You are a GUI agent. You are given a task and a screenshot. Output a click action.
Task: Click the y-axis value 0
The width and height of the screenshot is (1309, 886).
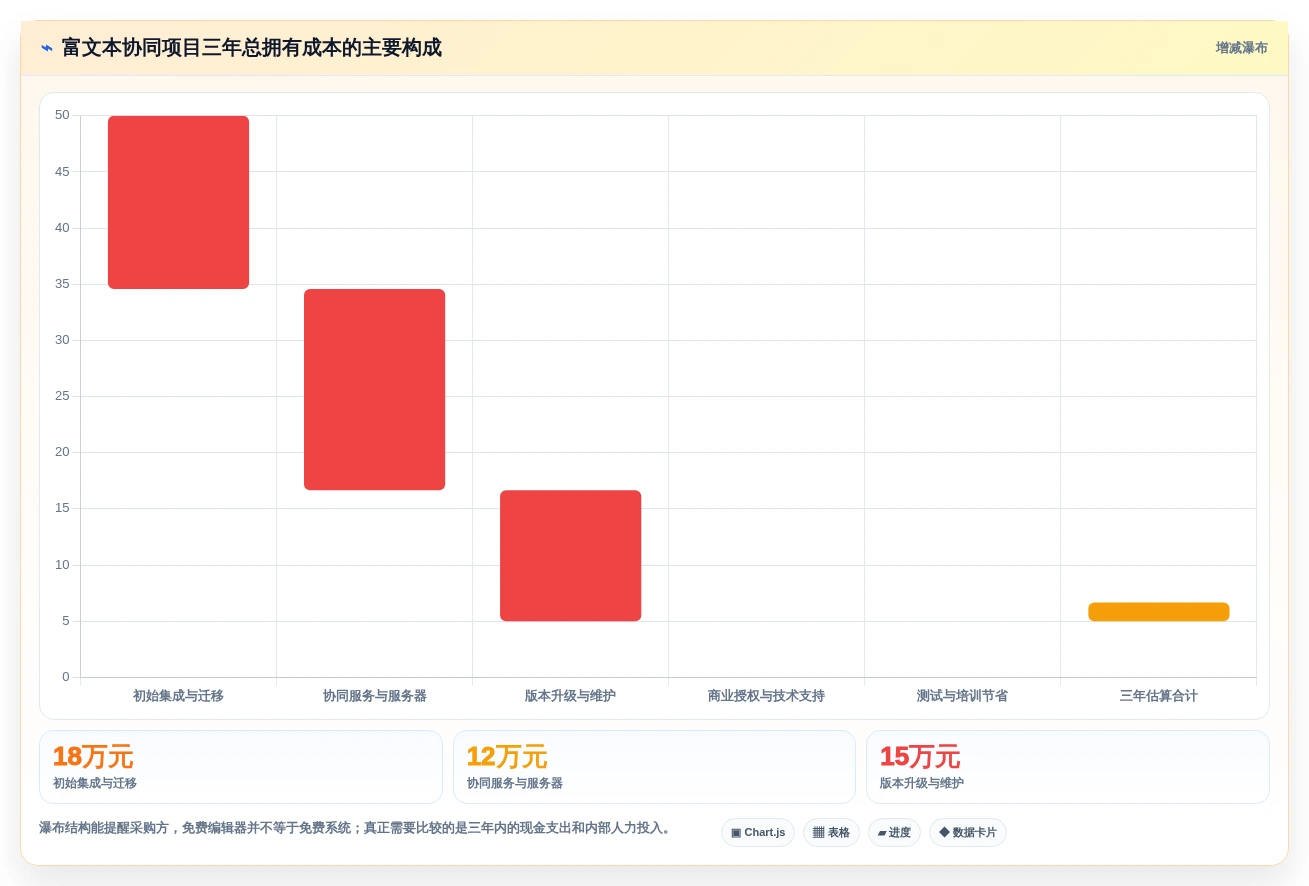(66, 677)
